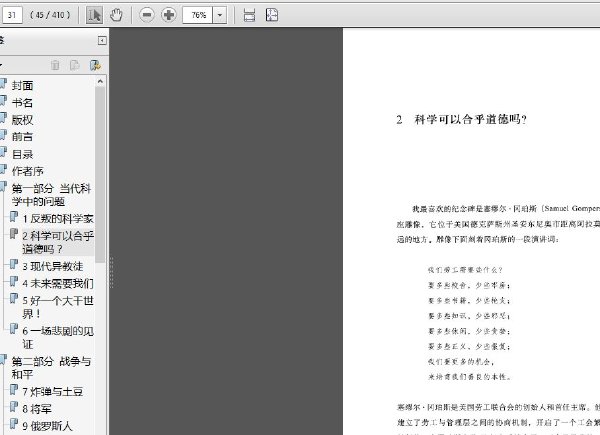Image resolution: width=600 pixels, height=435 pixels.
Task: Click the poem line 我们劳工需要些什么?
Action: point(465,270)
